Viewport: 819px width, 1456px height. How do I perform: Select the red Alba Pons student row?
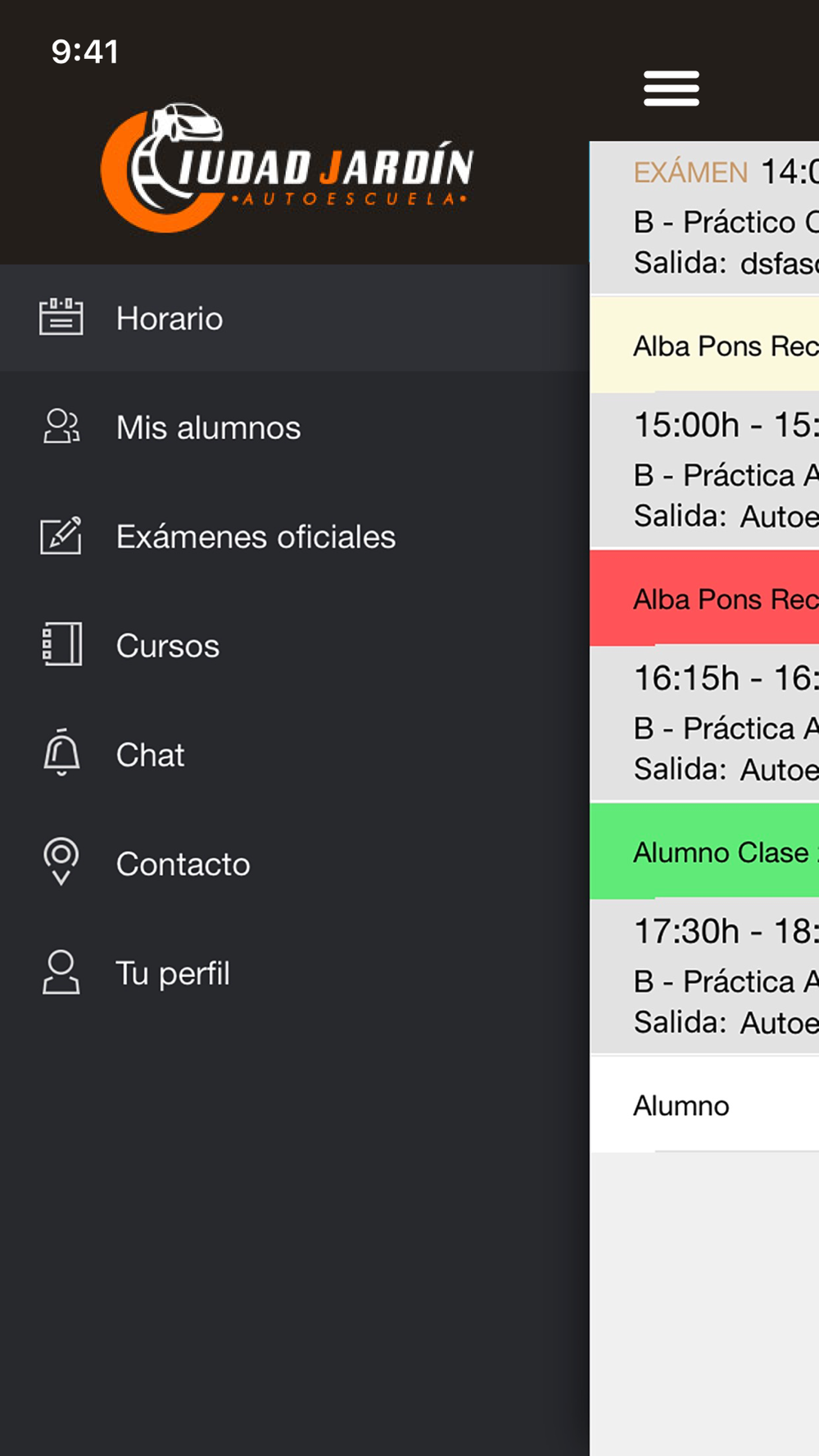tap(704, 598)
